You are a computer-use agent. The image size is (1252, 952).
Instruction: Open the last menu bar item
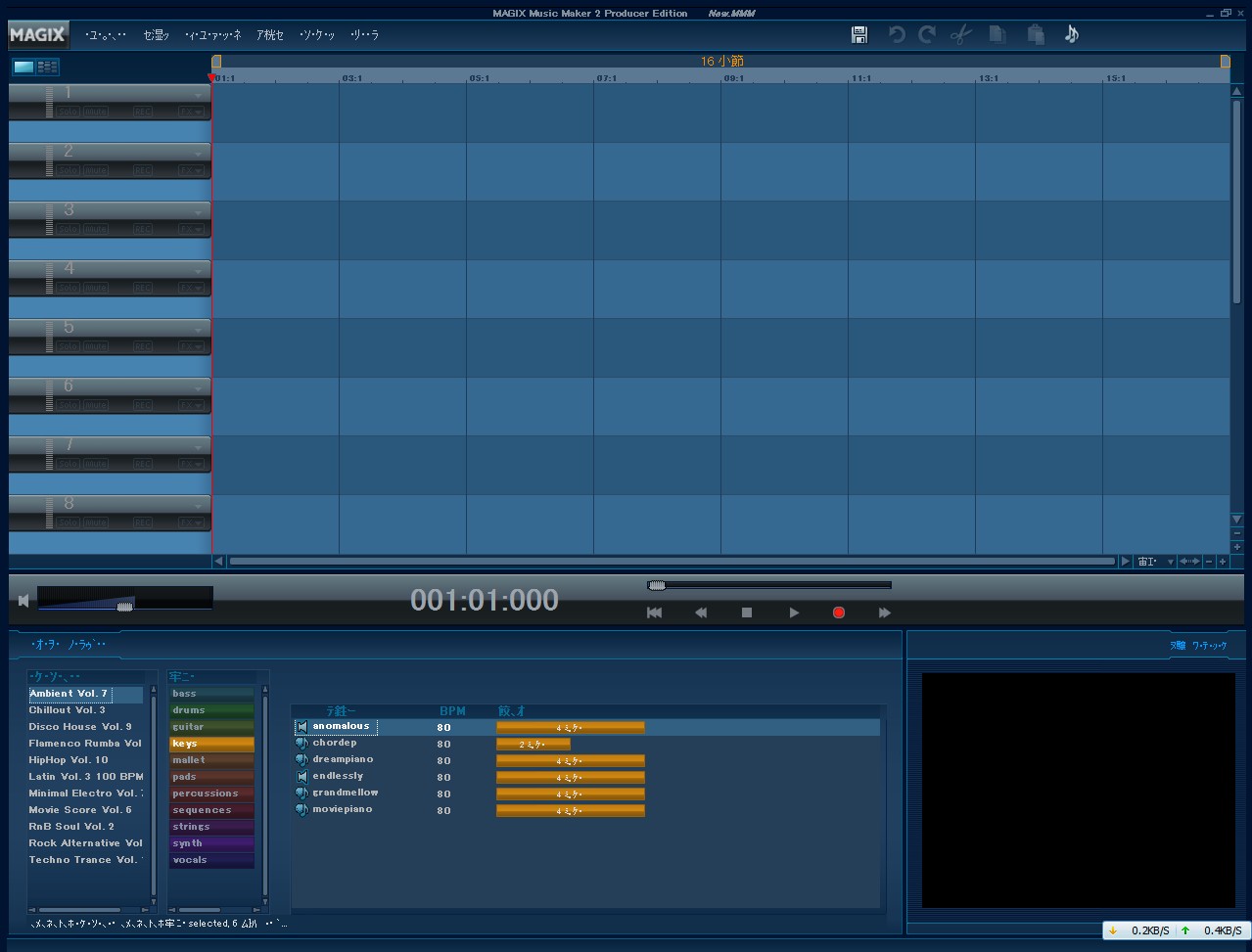click(x=364, y=35)
